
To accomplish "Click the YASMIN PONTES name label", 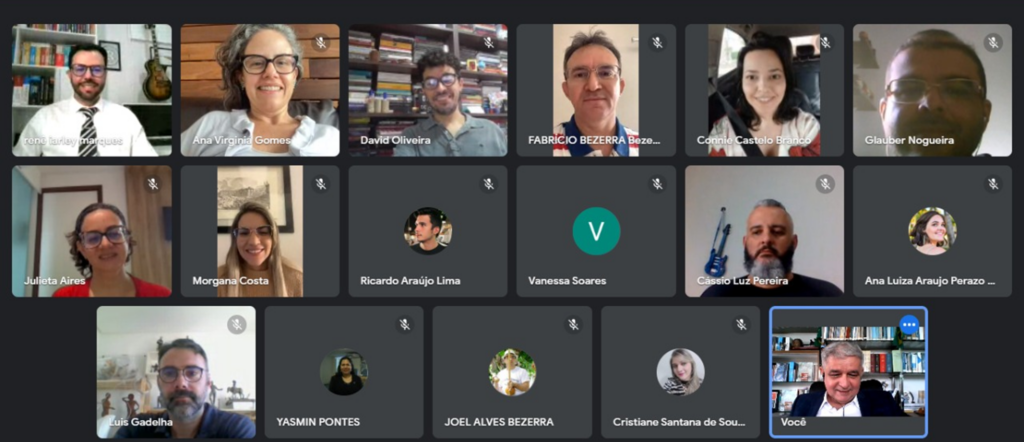I will pyautogui.click(x=318, y=422).
